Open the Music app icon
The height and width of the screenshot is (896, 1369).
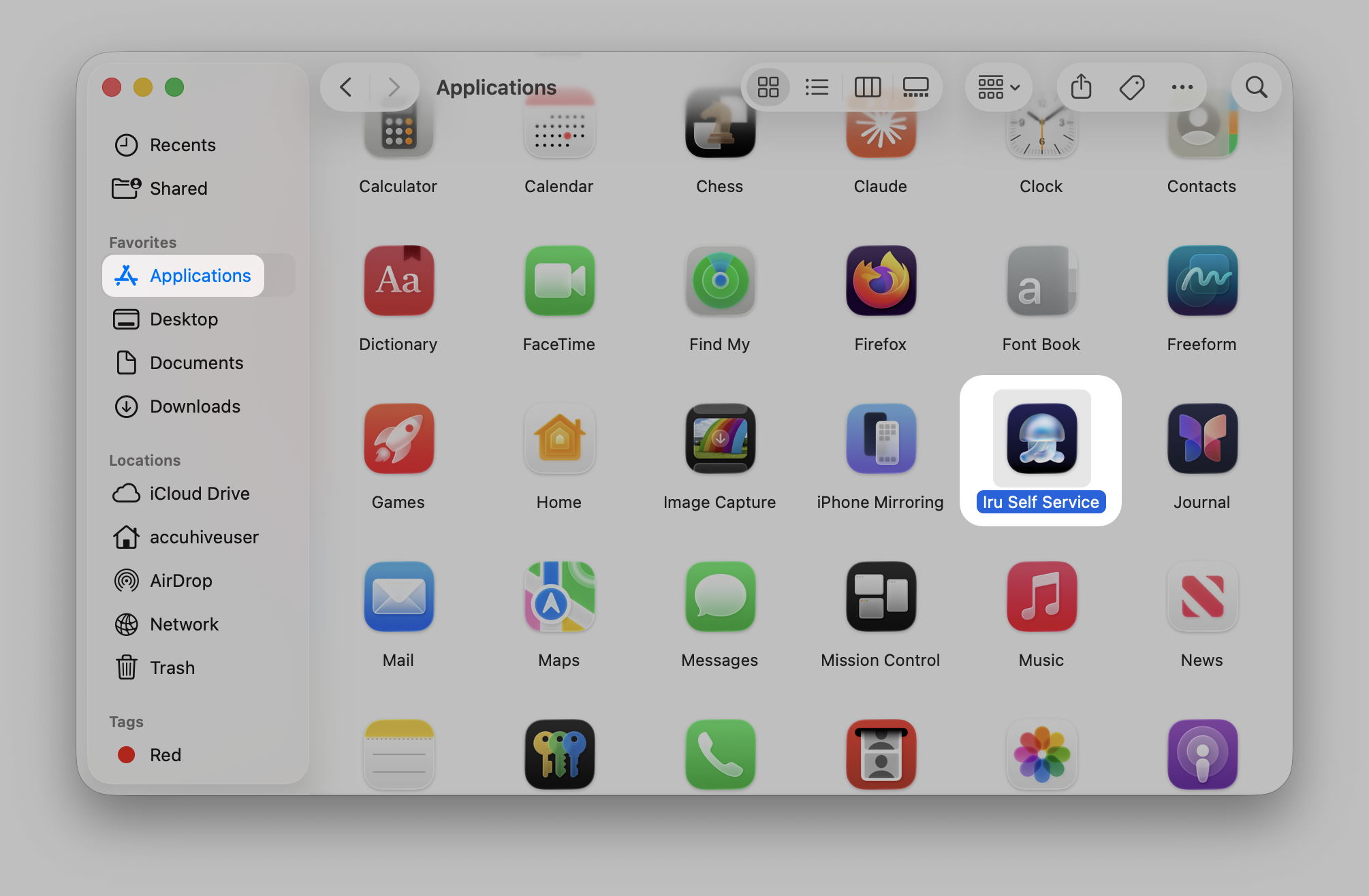1041,596
